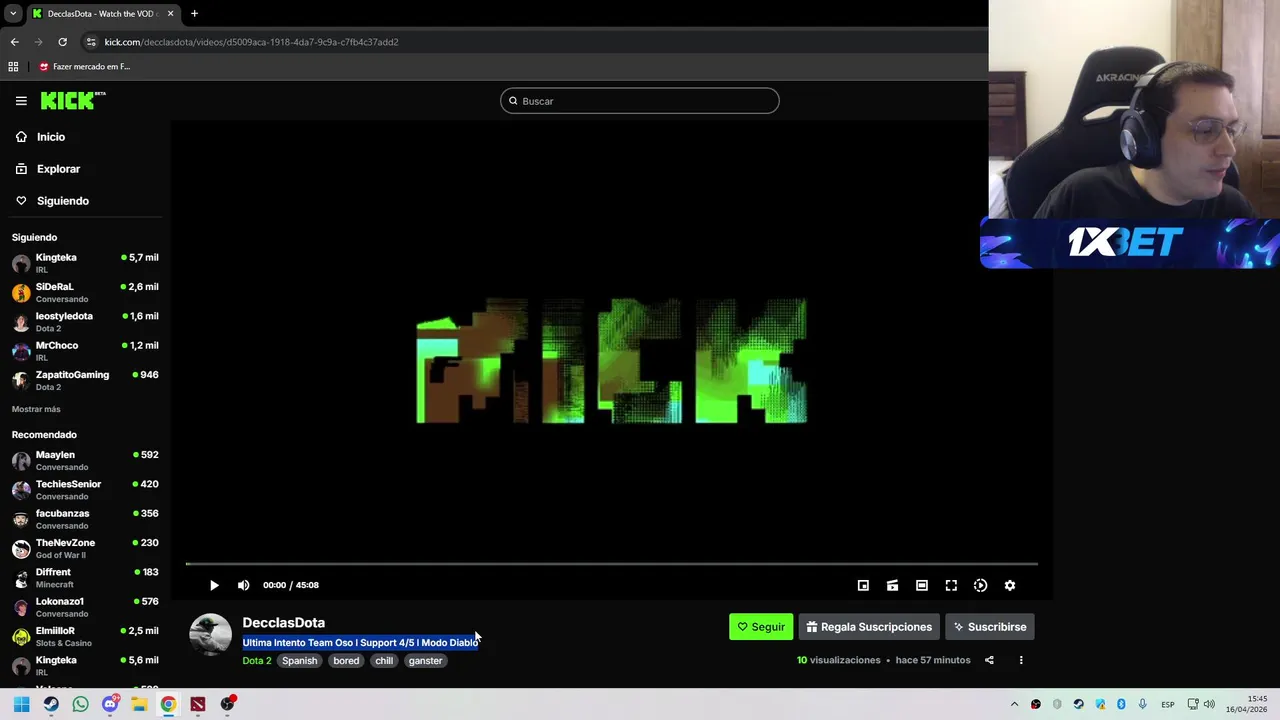Screen dimensions: 1280x720
Task: Follow DecclasDota with Seguir button
Action: pos(761,627)
